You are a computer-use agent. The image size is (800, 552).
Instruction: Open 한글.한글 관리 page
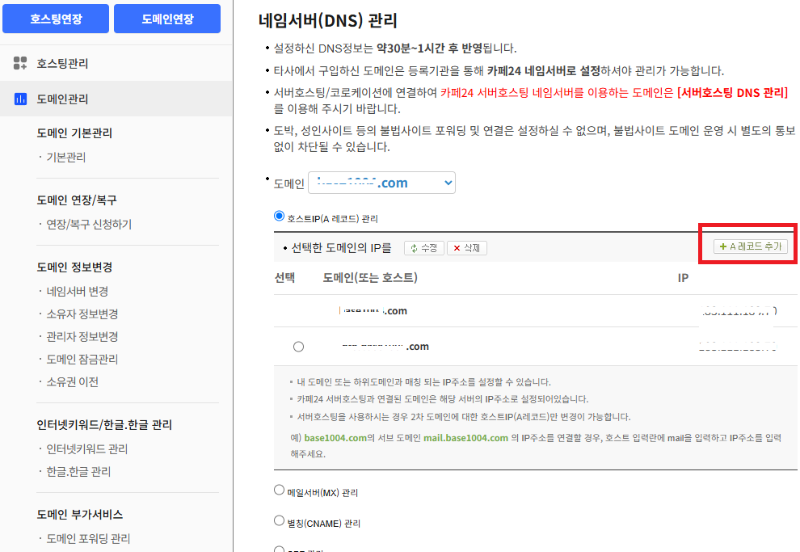[x=79, y=471]
